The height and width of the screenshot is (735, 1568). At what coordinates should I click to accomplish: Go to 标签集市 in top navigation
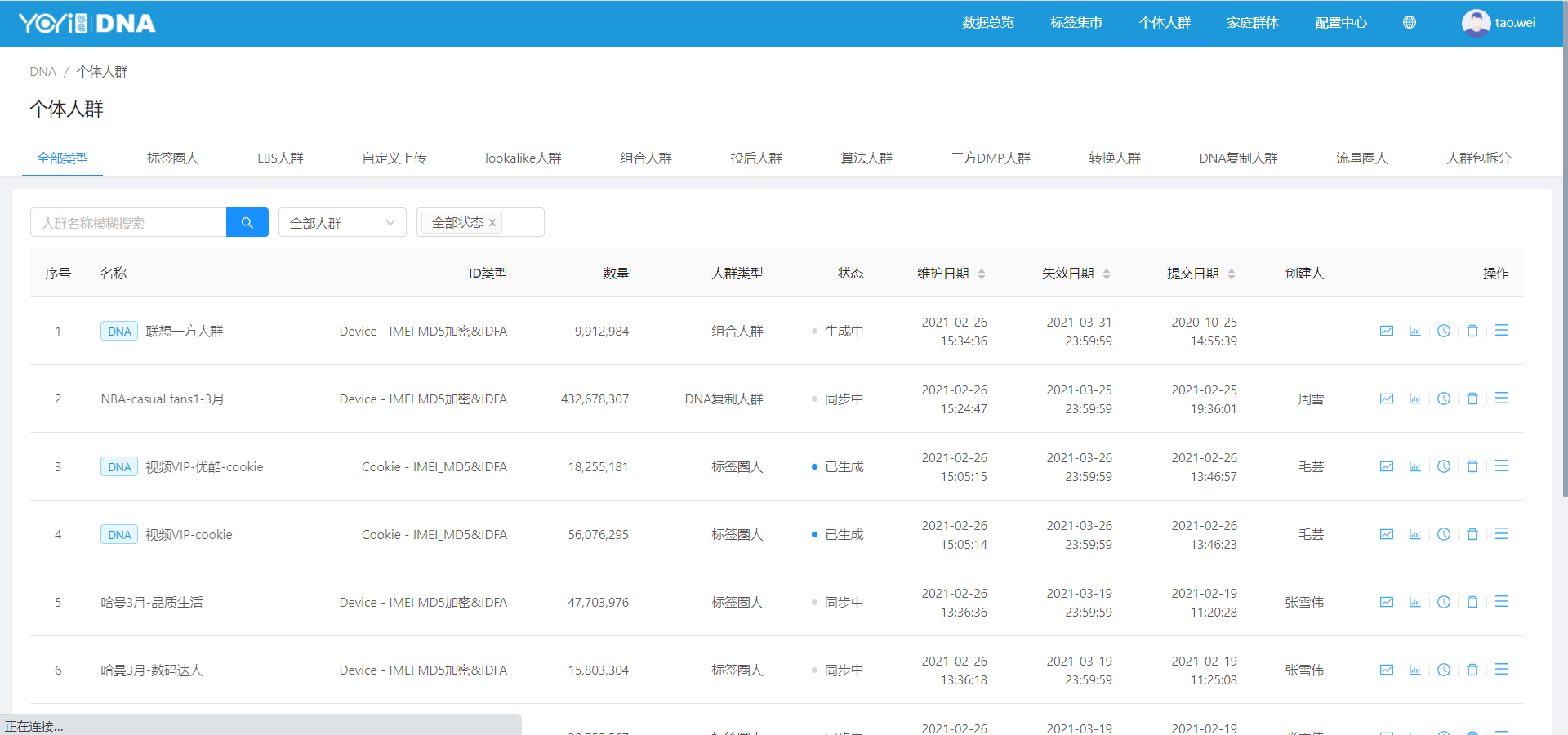(1076, 23)
